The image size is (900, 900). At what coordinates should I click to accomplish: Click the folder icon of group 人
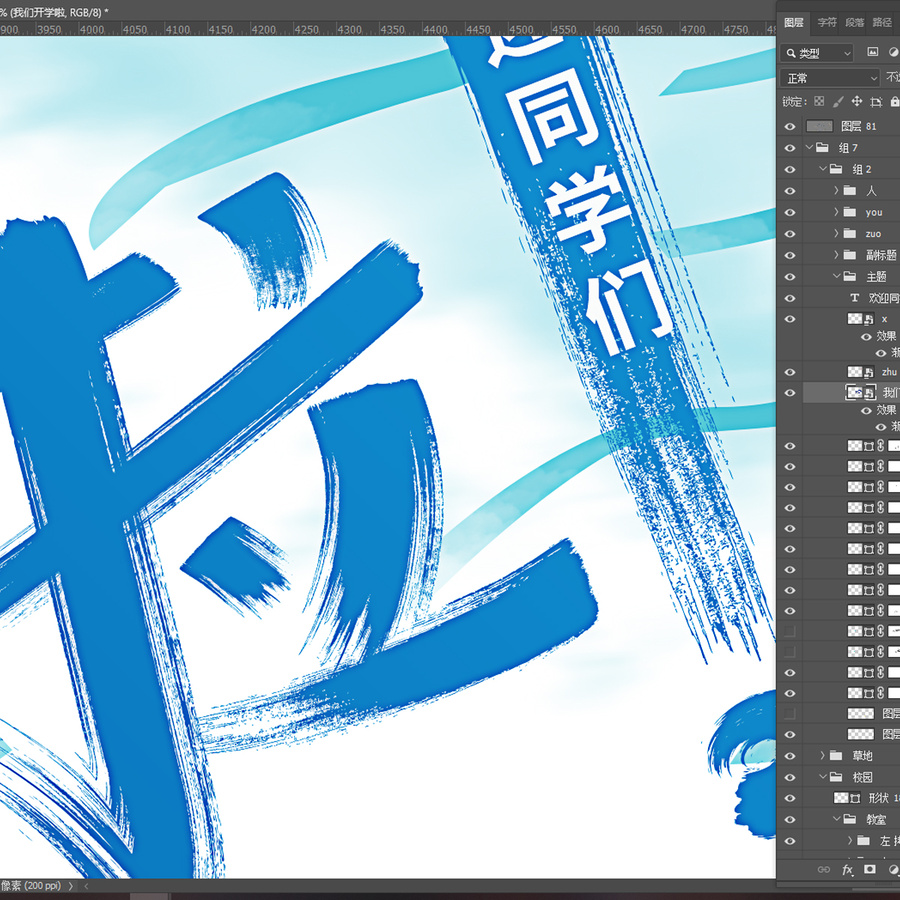(850, 191)
